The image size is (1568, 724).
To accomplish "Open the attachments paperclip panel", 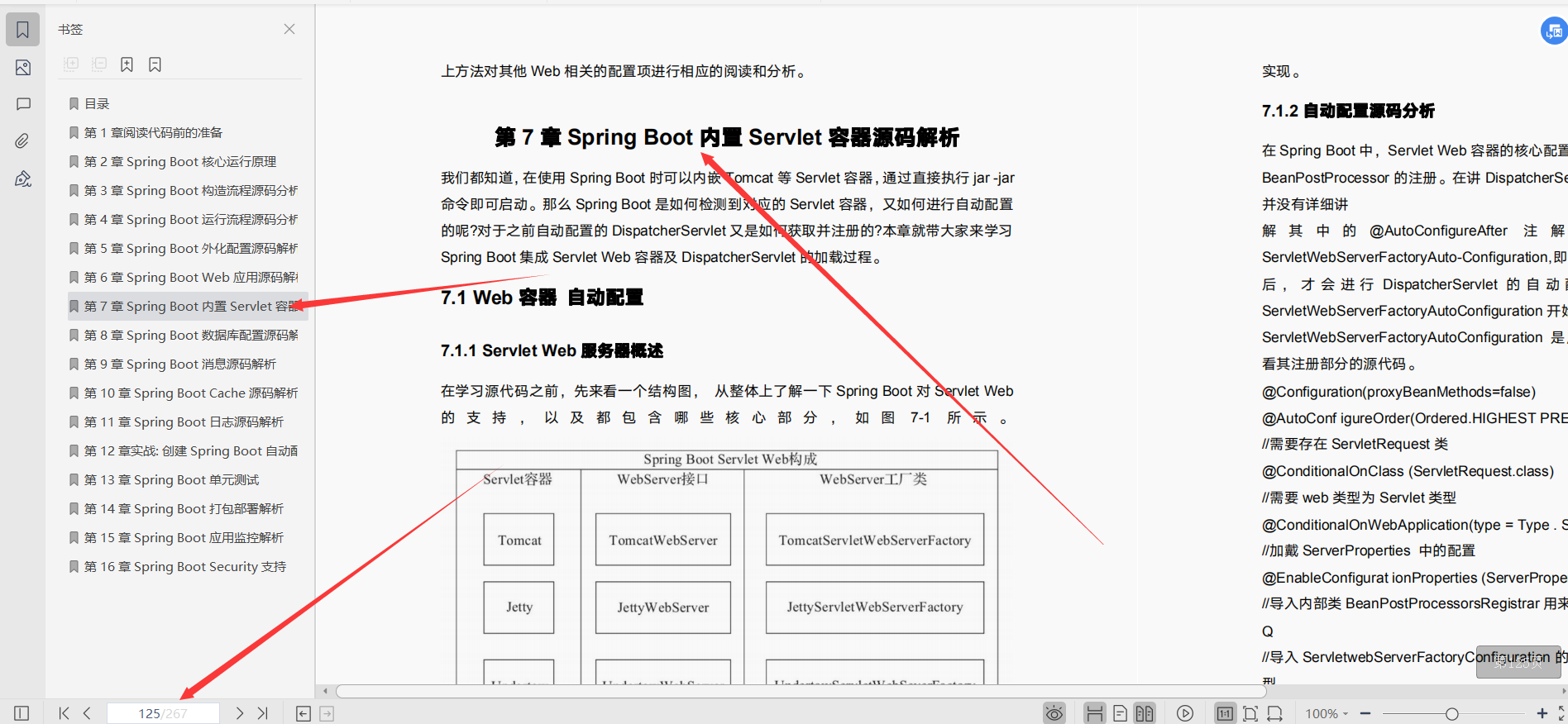I will pyautogui.click(x=22, y=141).
